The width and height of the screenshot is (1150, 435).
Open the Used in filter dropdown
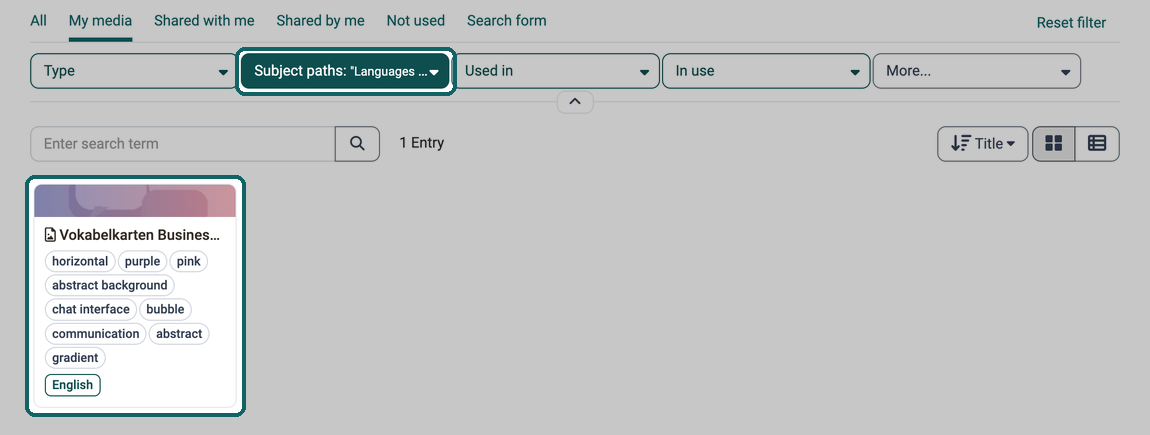pyautogui.click(x=555, y=71)
